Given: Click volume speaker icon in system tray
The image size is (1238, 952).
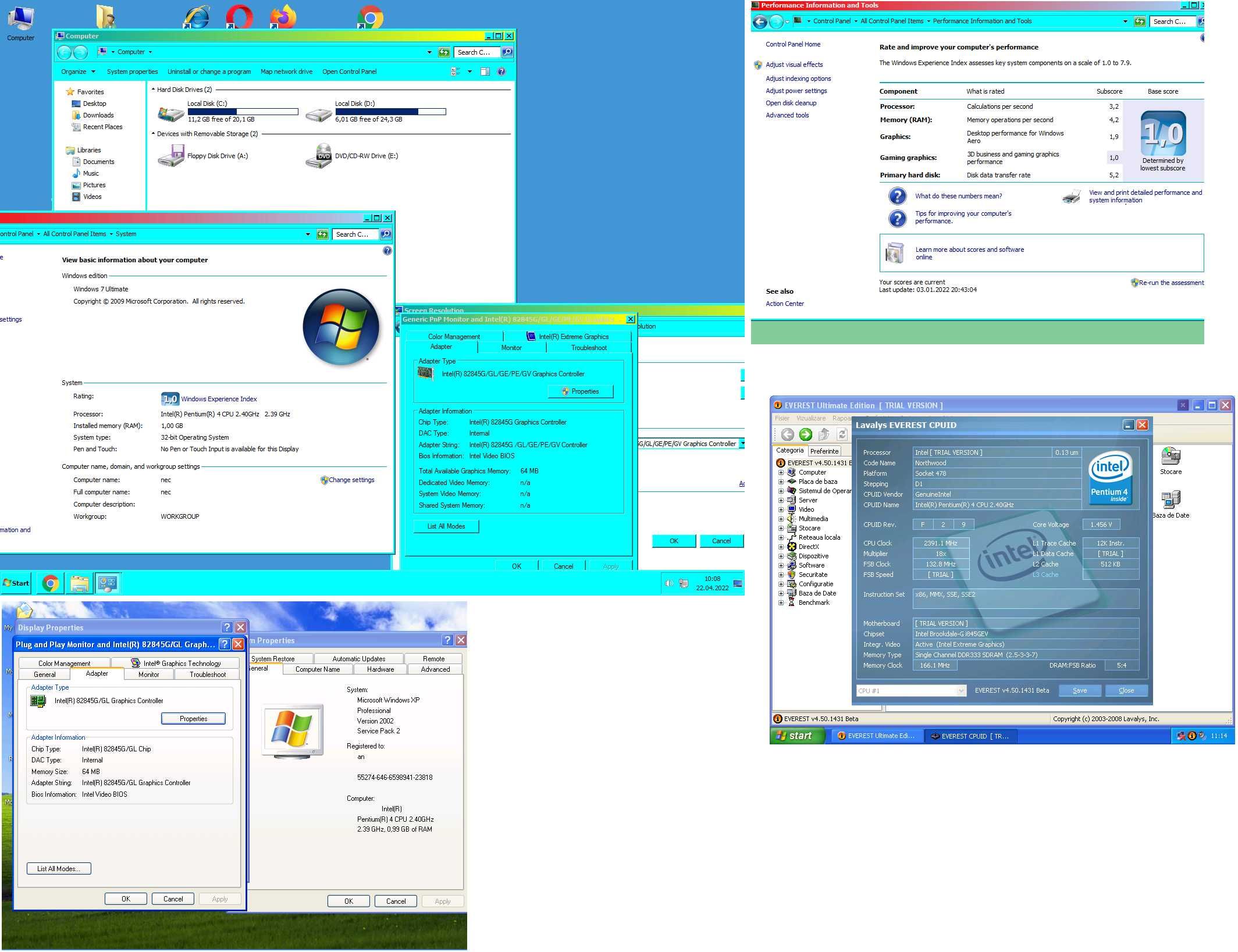Looking at the screenshot, I should [x=668, y=583].
